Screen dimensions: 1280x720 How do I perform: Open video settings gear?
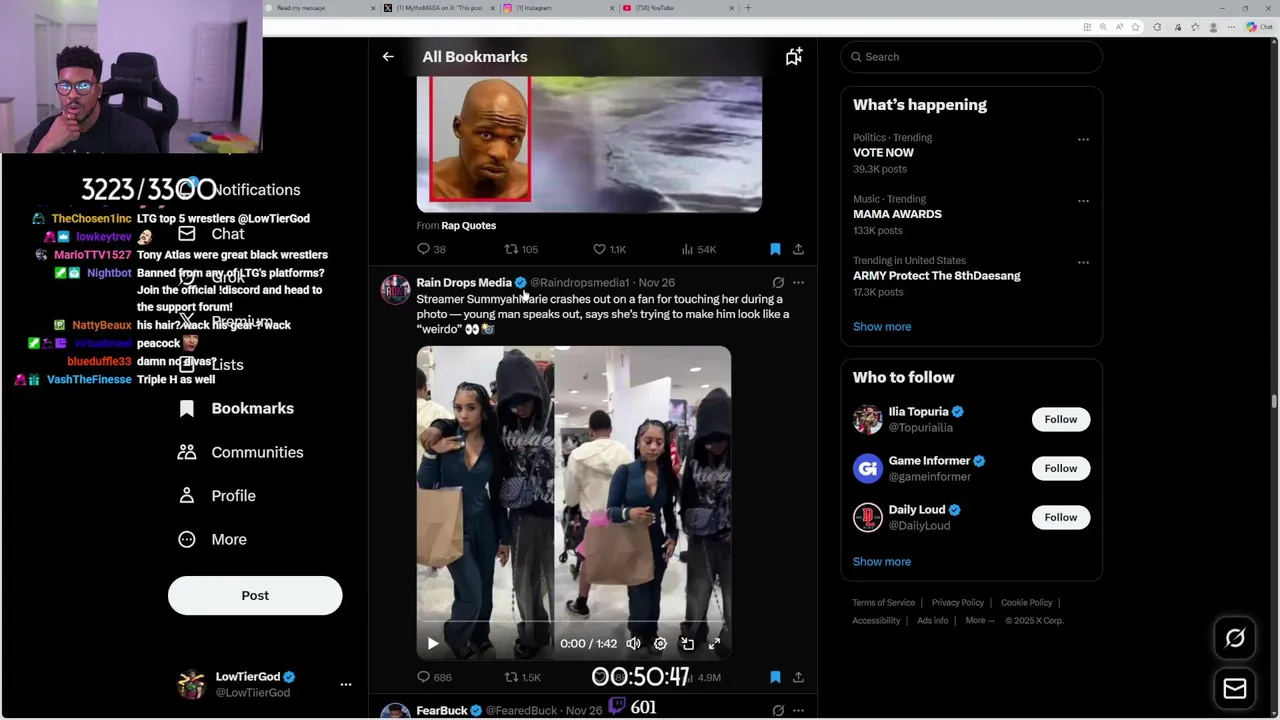(x=660, y=644)
